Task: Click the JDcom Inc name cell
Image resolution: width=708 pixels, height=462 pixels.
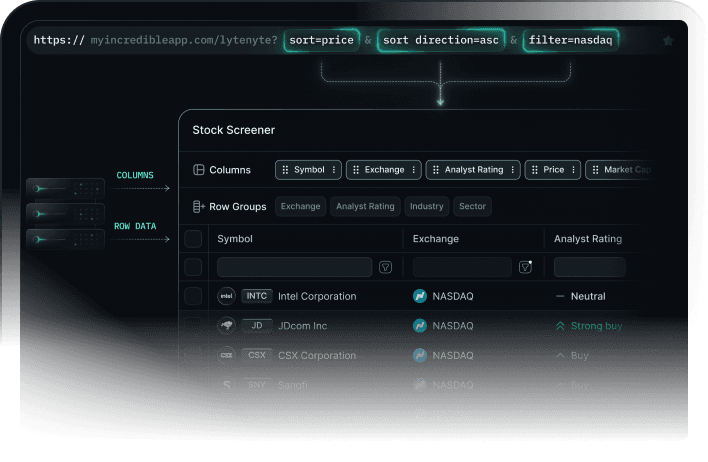Action: coord(303,326)
